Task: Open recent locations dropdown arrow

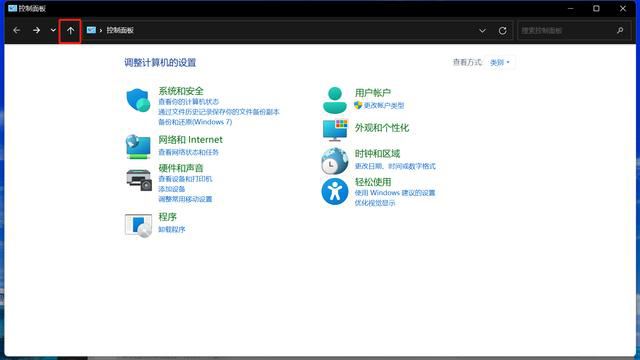Action: (x=53, y=30)
